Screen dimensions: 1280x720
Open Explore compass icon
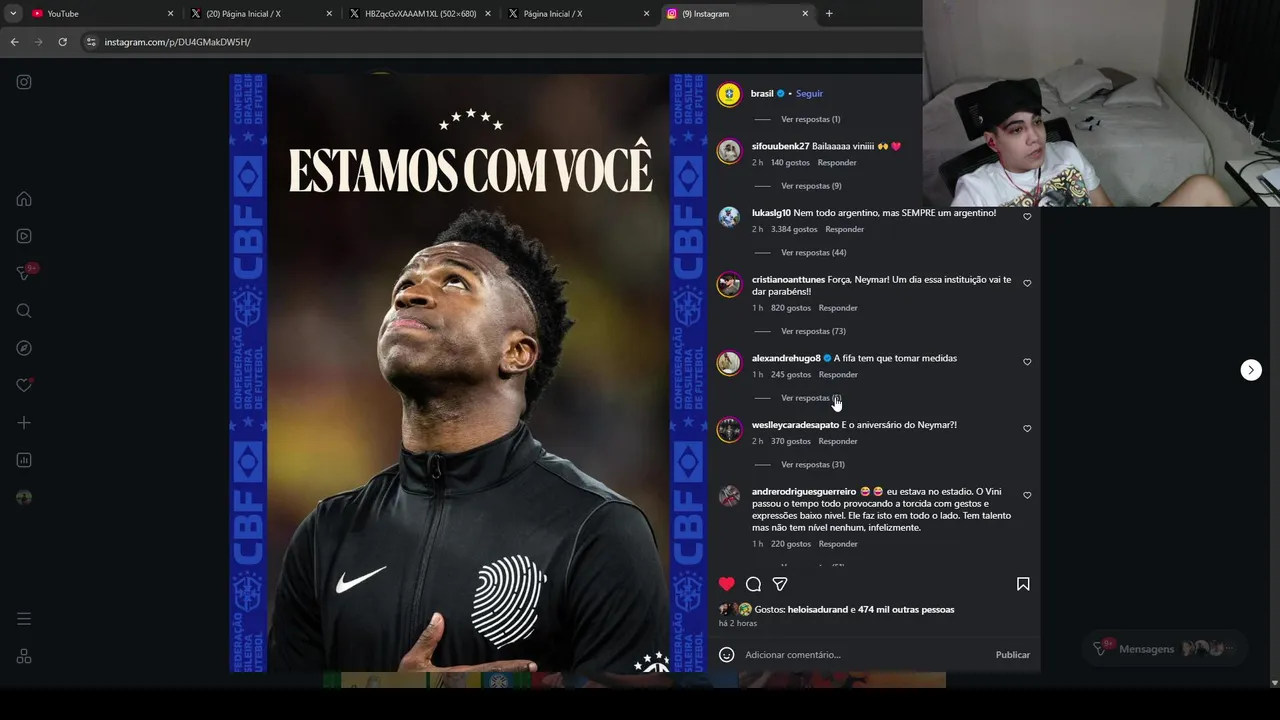point(24,348)
